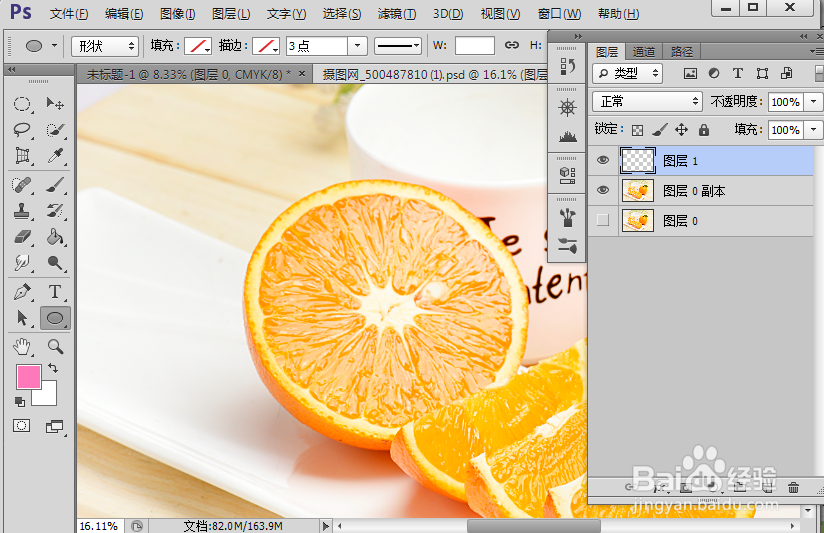
Task: Open the History panel icon
Action: pyautogui.click(x=567, y=67)
